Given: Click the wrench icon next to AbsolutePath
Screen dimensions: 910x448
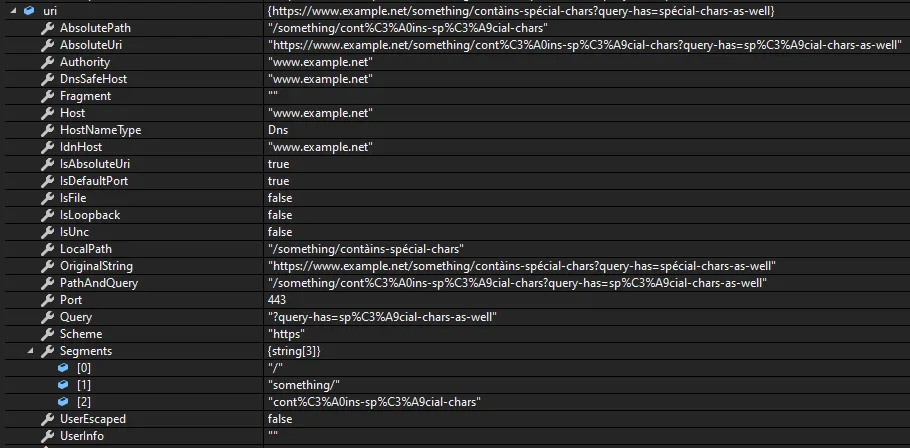Looking at the screenshot, I should 48,28.
